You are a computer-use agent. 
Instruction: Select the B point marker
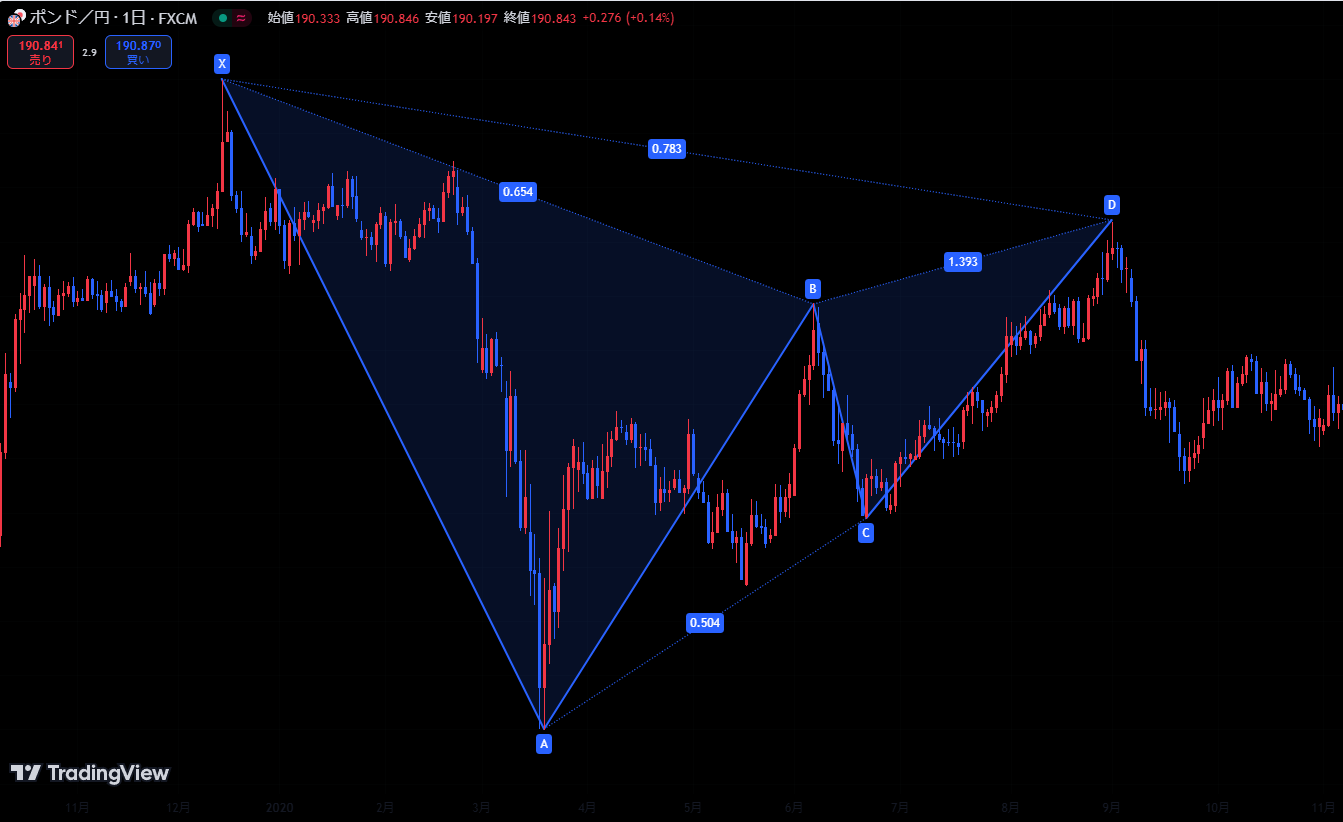tap(813, 290)
